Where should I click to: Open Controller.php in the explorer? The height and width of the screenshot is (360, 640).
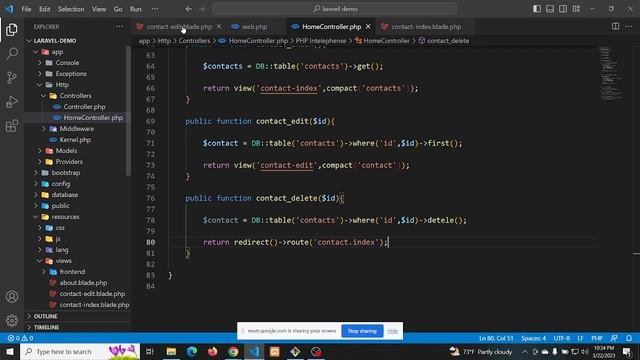tap(84, 107)
